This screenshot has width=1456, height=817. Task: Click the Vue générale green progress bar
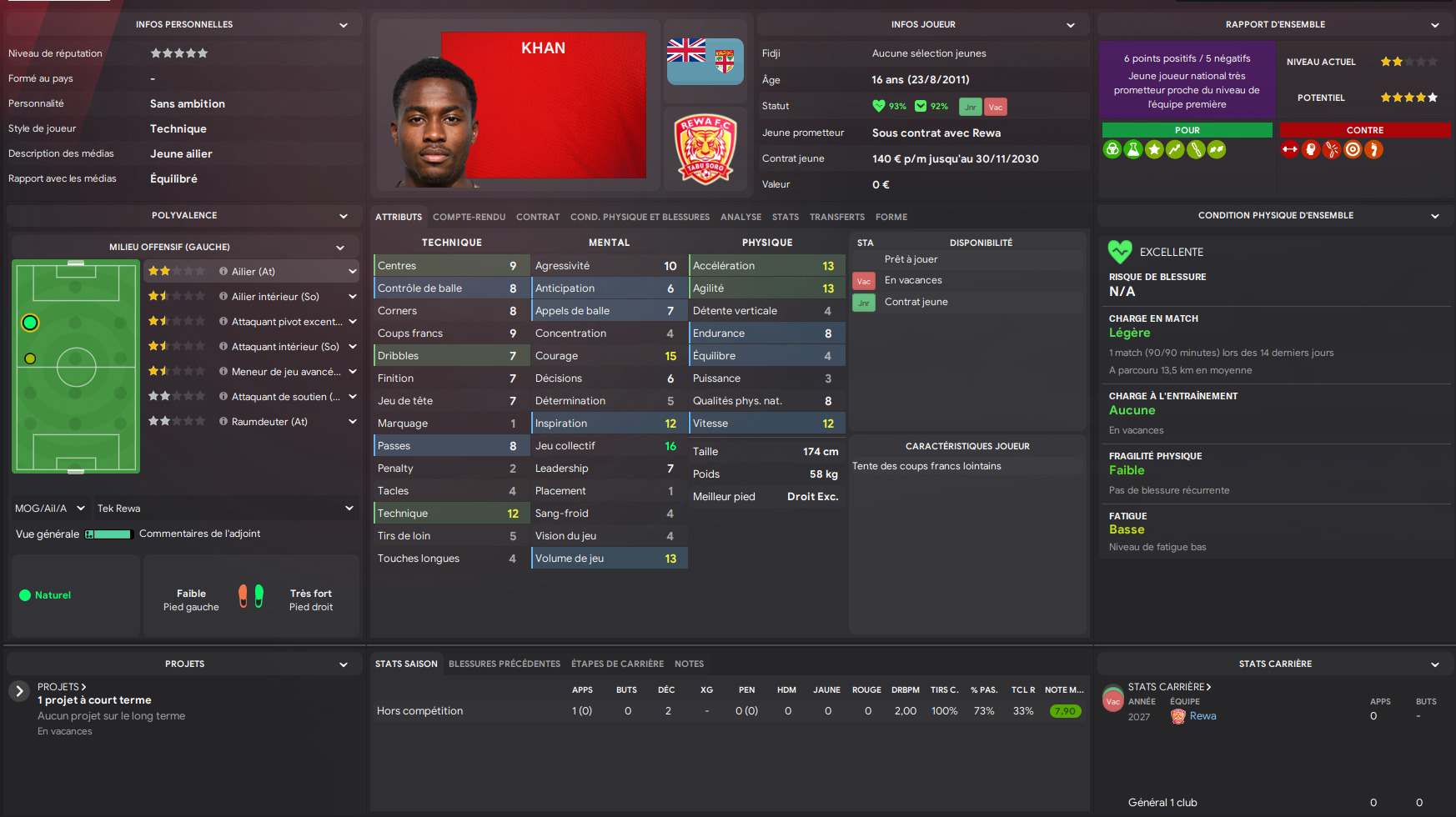[x=109, y=534]
